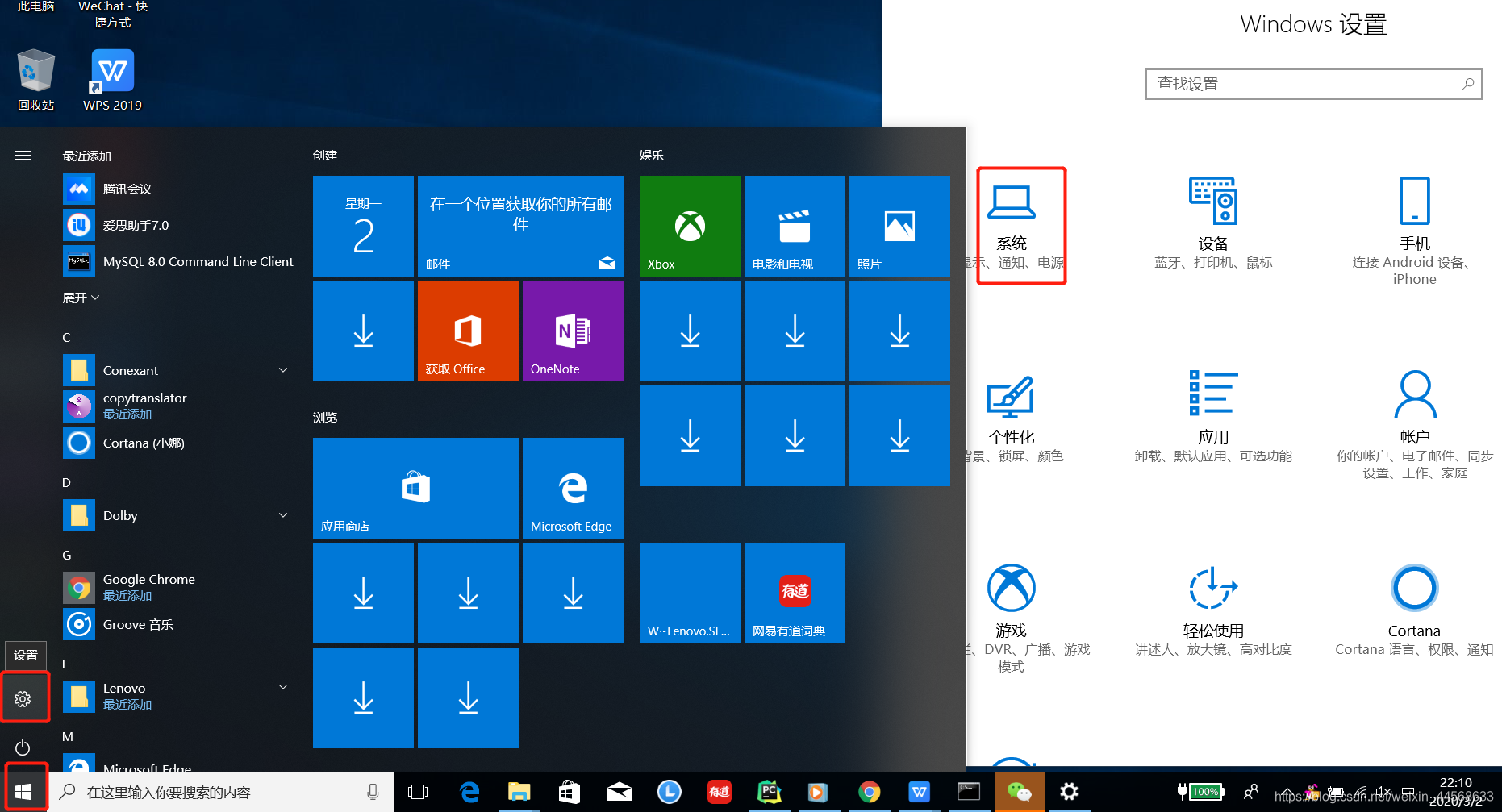Launch Groove 音乐 app
The width and height of the screenshot is (1502, 812).
(177, 624)
